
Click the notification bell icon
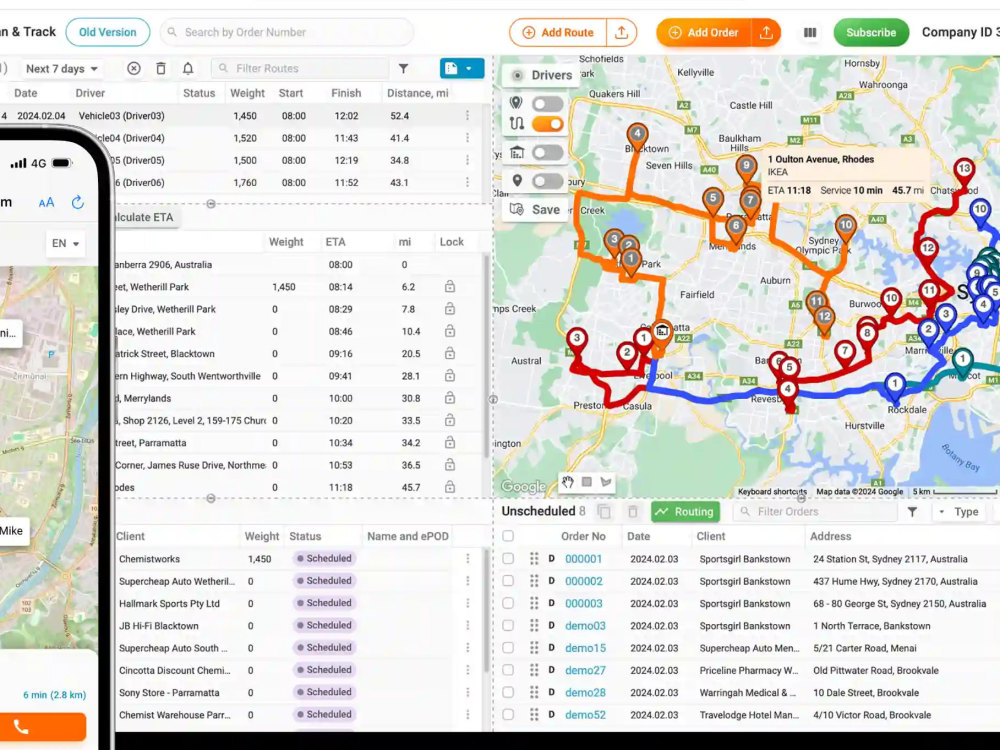(188, 68)
